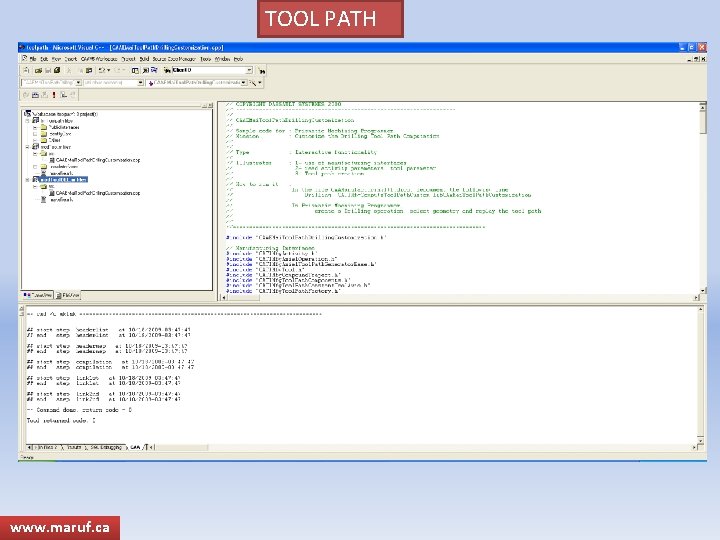Image resolution: width=720 pixels, height=540 pixels.
Task: Open the Build menu
Action: click(x=144, y=59)
